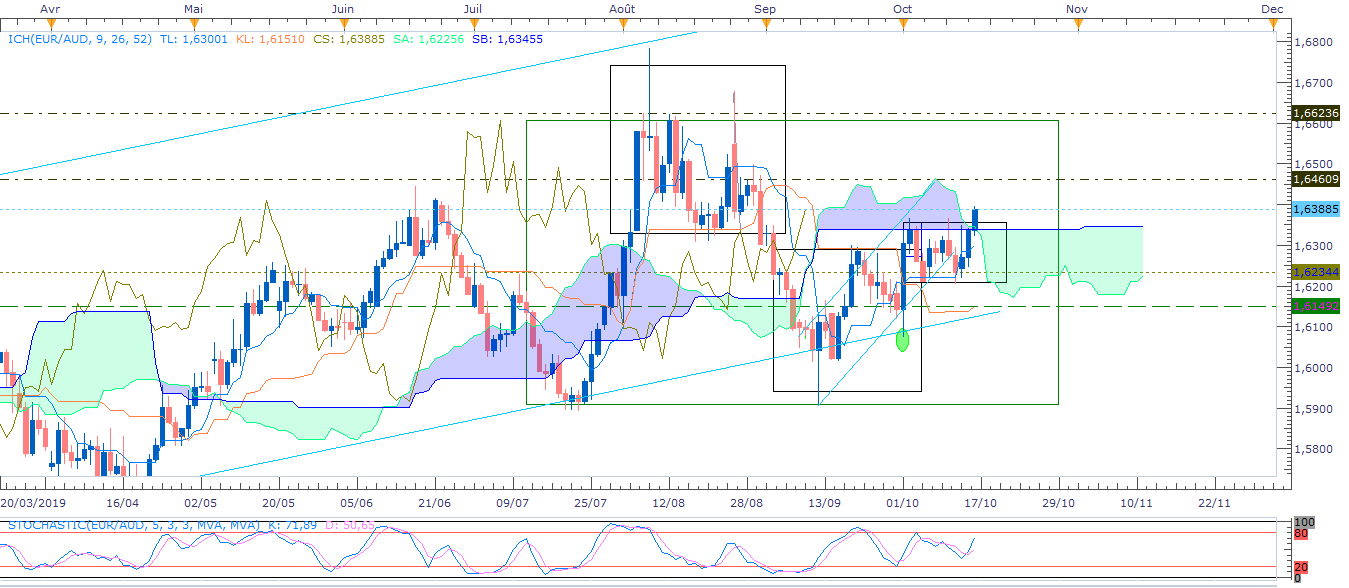Click the stochastic 100 scale label
Screen dimensions: 1349x588
[x=1302, y=523]
